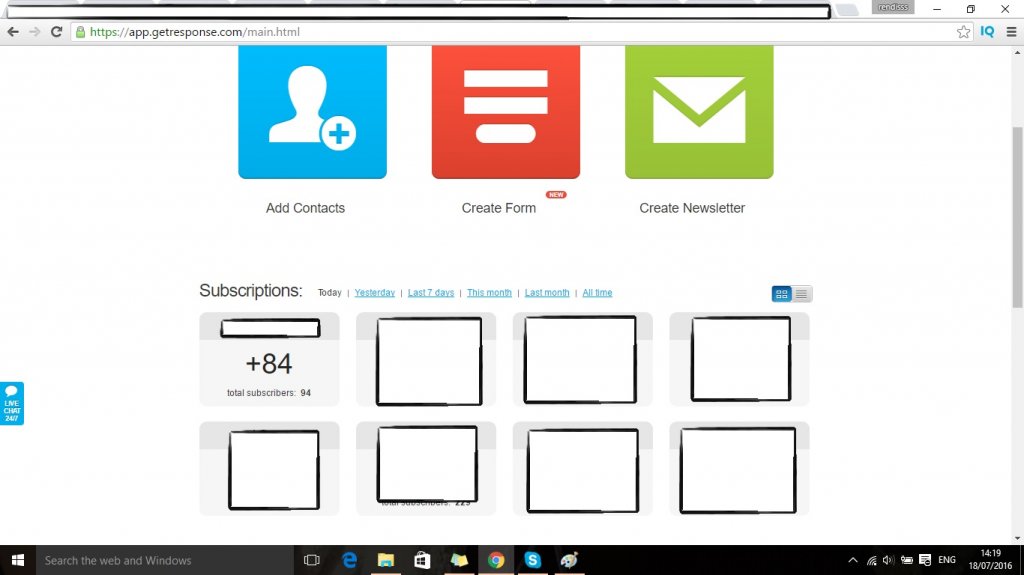This screenshot has height=575, width=1024.
Task: Show Yesterday's subscriptions
Action: [374, 293]
